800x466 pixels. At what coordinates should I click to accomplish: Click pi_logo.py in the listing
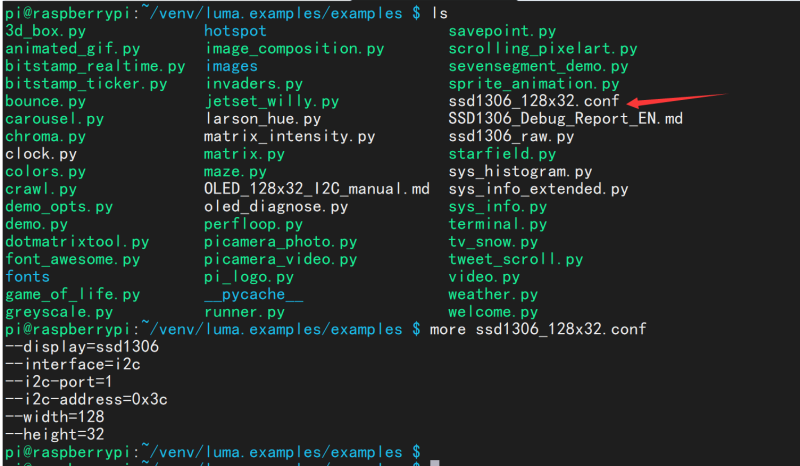pyautogui.click(x=249, y=277)
